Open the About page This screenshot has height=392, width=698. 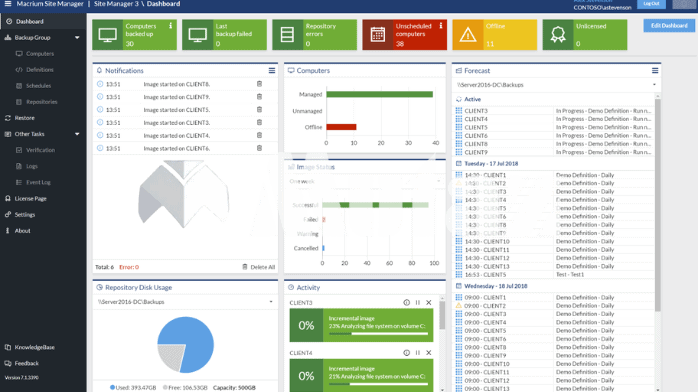pyautogui.click(x=22, y=230)
